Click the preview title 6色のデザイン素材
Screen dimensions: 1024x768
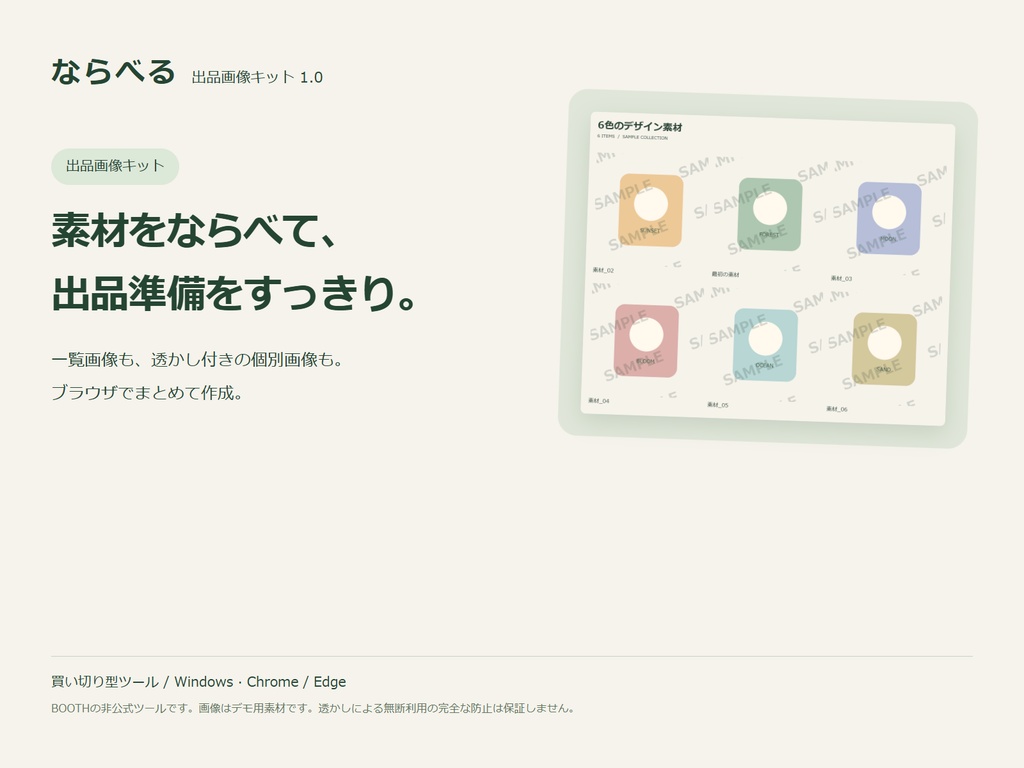pyautogui.click(x=640, y=126)
